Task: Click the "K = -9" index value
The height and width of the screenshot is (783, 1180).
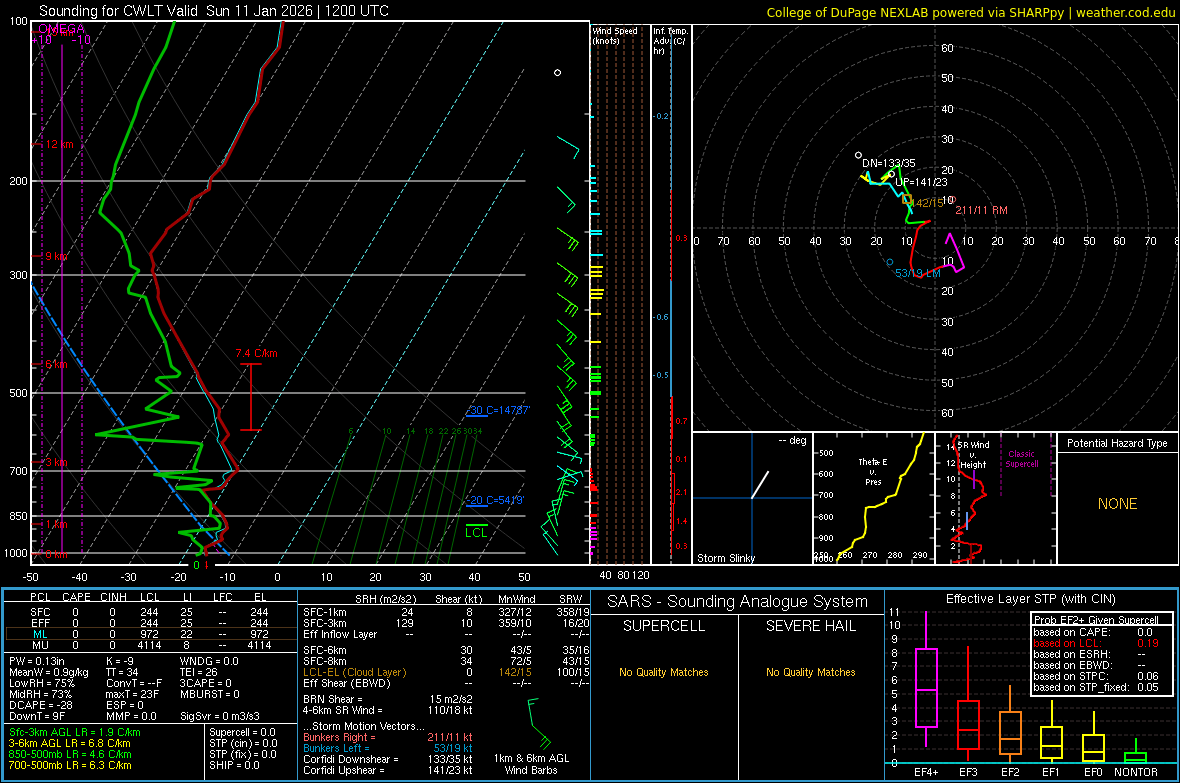Action: tap(120, 662)
